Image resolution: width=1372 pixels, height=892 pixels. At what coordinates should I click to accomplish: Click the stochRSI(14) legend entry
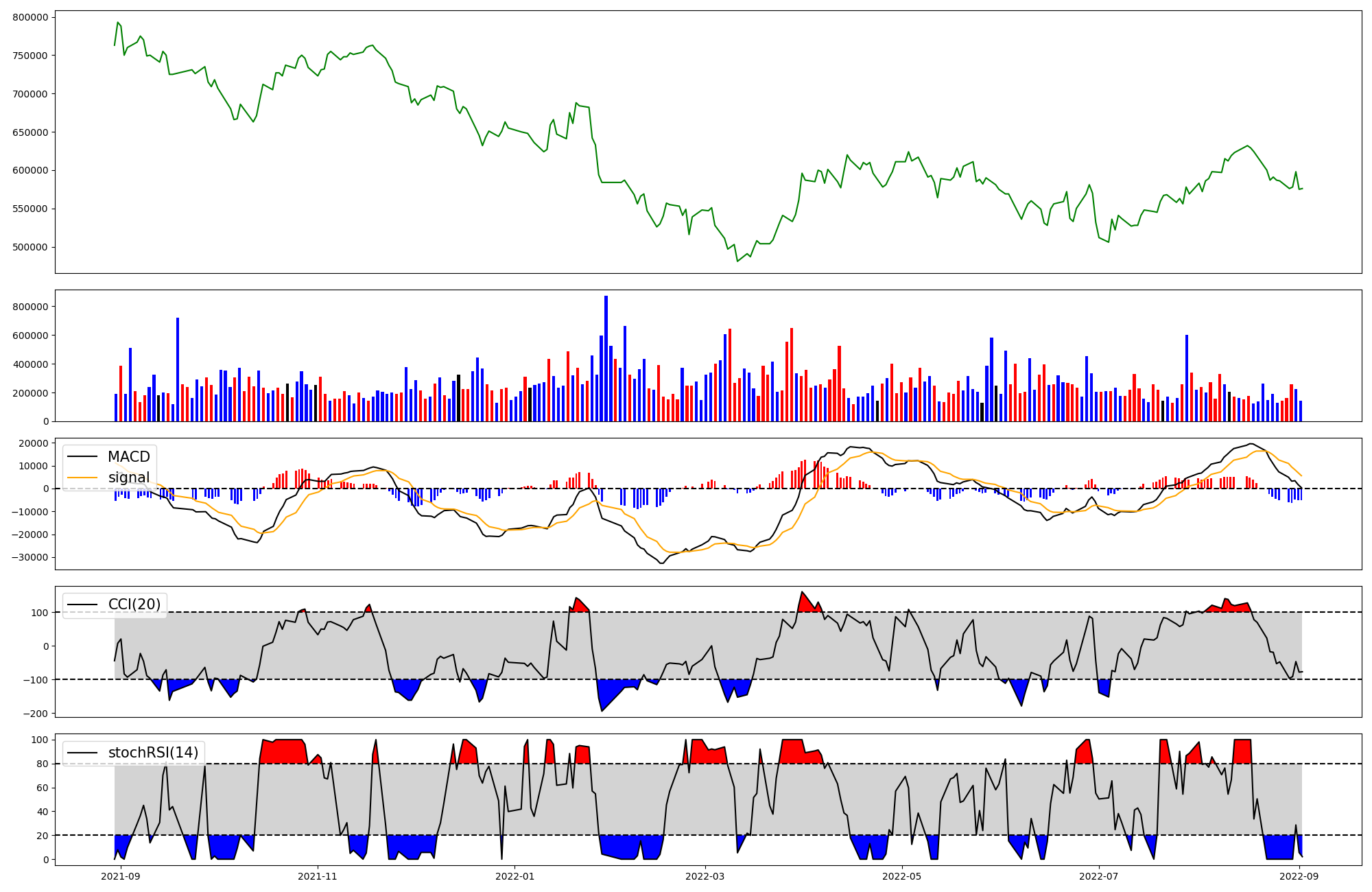click(153, 753)
